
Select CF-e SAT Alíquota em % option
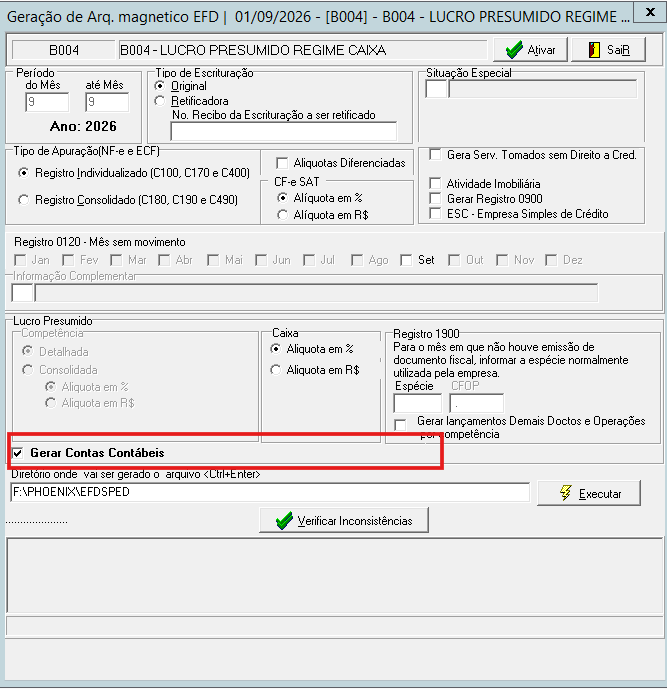click(282, 198)
